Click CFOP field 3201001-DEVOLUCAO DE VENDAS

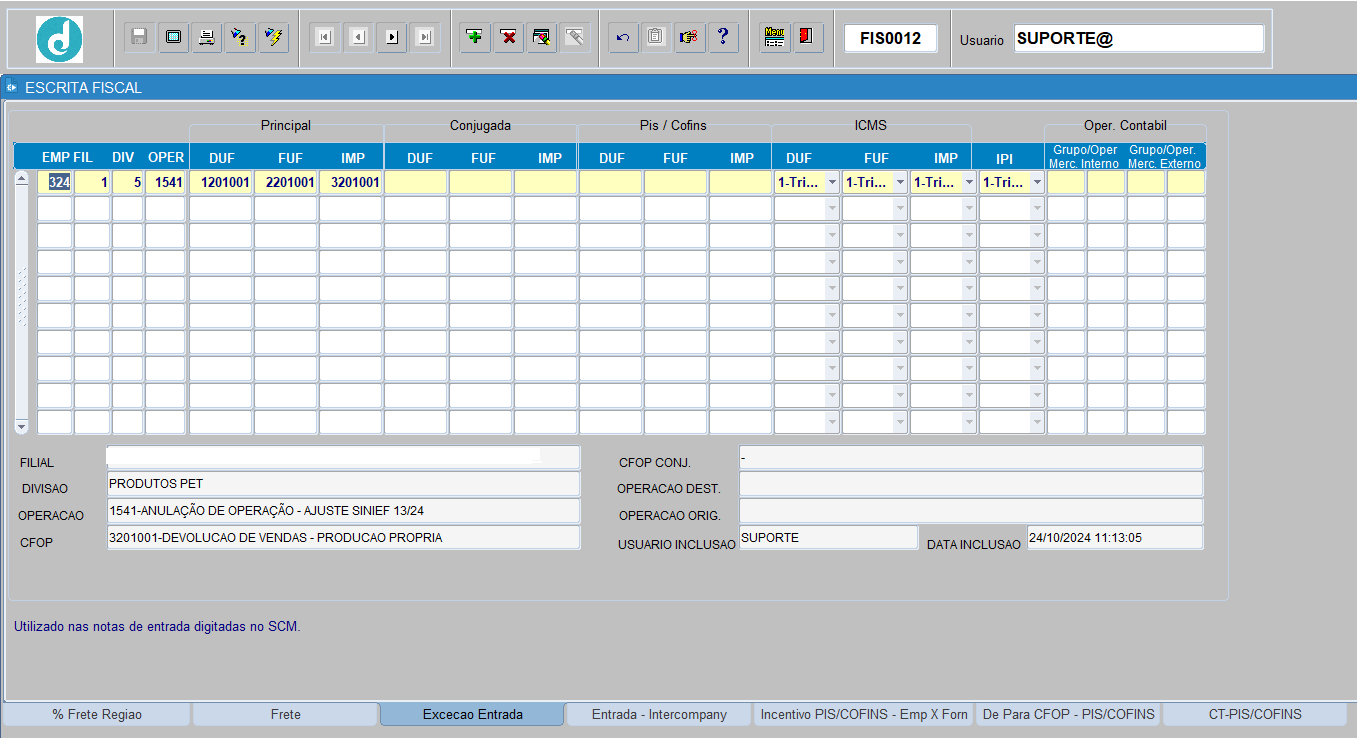pyautogui.click(x=343, y=538)
